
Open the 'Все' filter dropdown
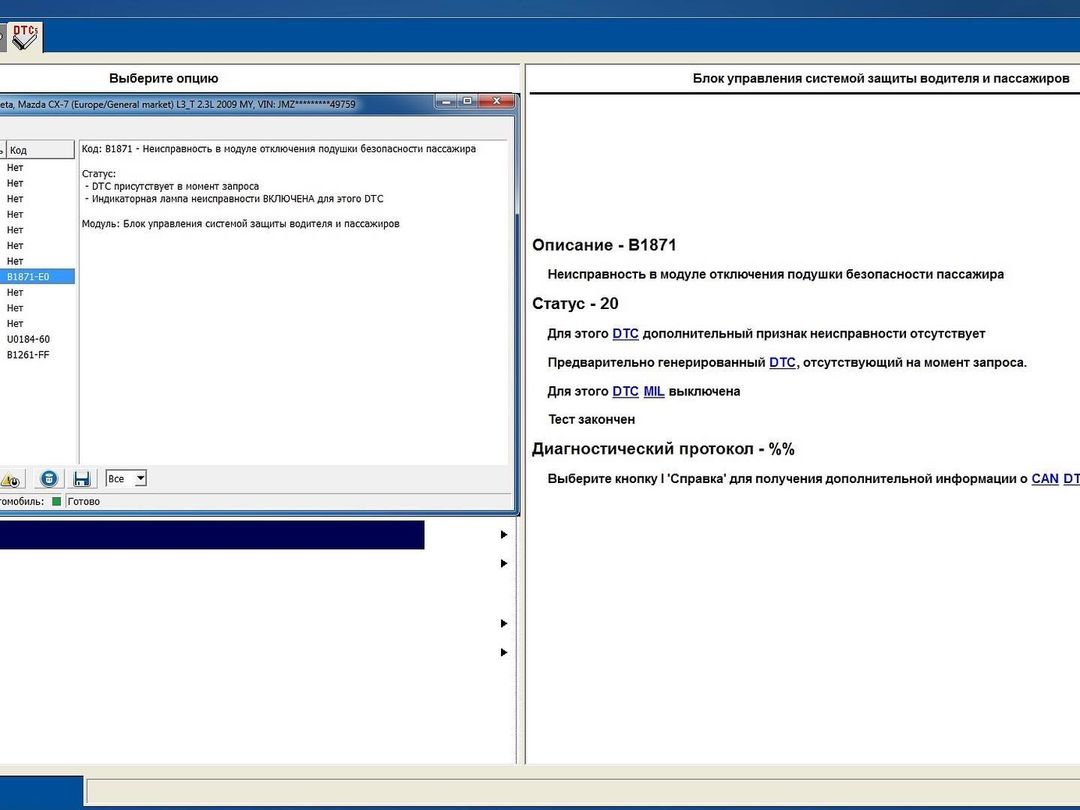click(126, 479)
